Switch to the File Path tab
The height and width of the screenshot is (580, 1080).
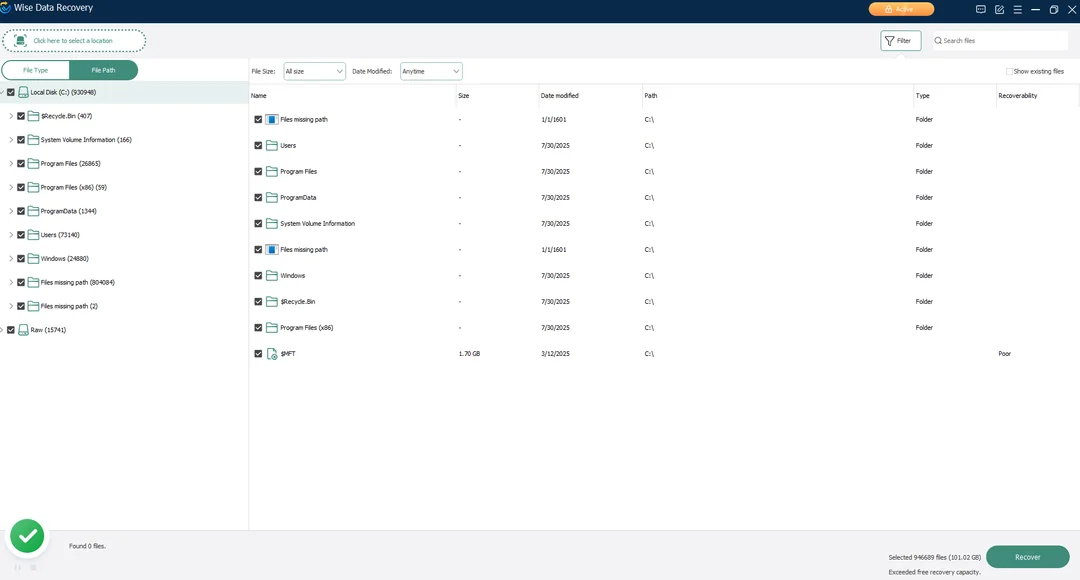pyautogui.click(x=103, y=70)
